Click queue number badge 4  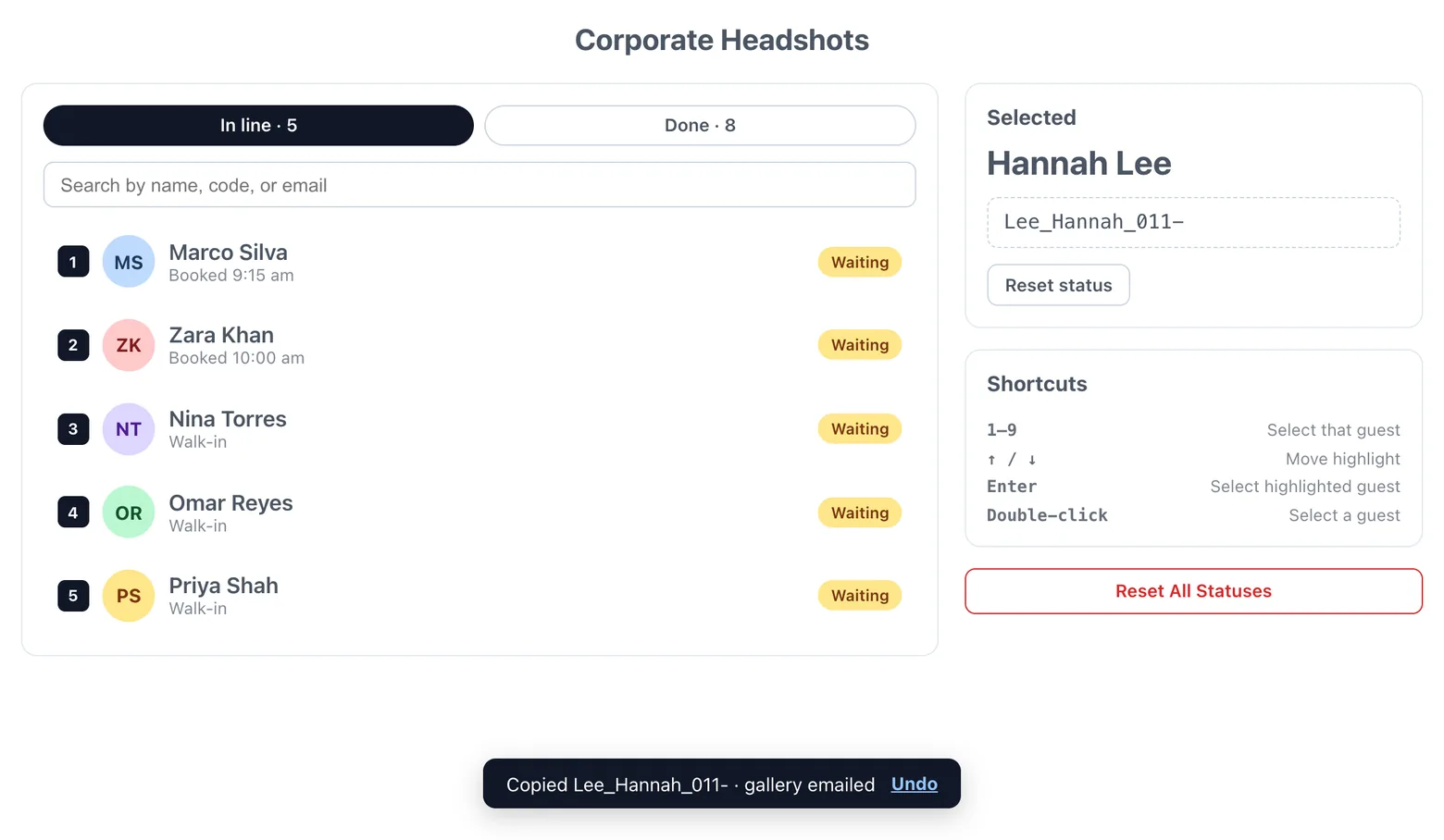point(73,513)
